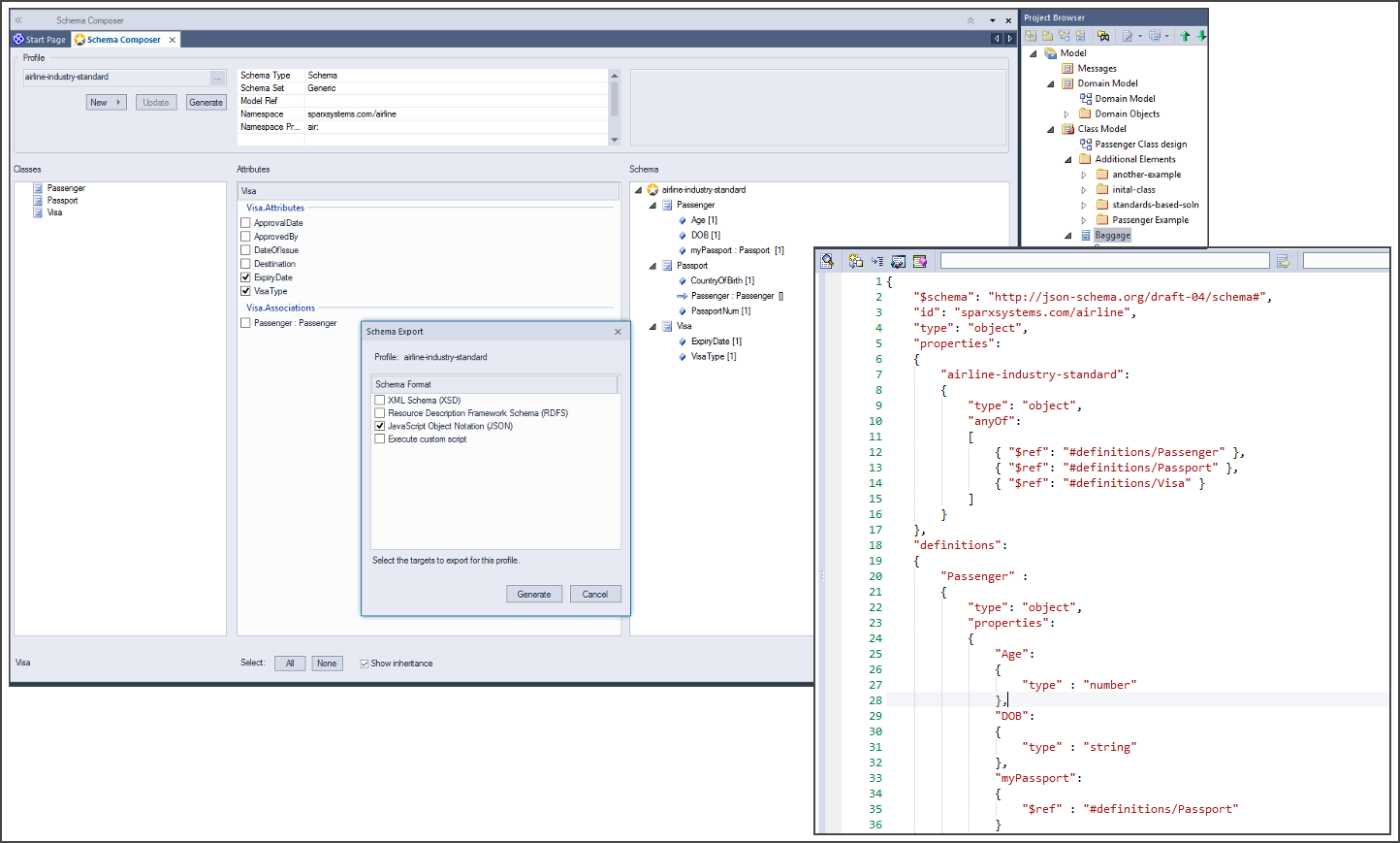Screen dimensions: 1400x843
Task: Uncheck the JavaScript Object Notation (JSON) option
Action: (380, 426)
